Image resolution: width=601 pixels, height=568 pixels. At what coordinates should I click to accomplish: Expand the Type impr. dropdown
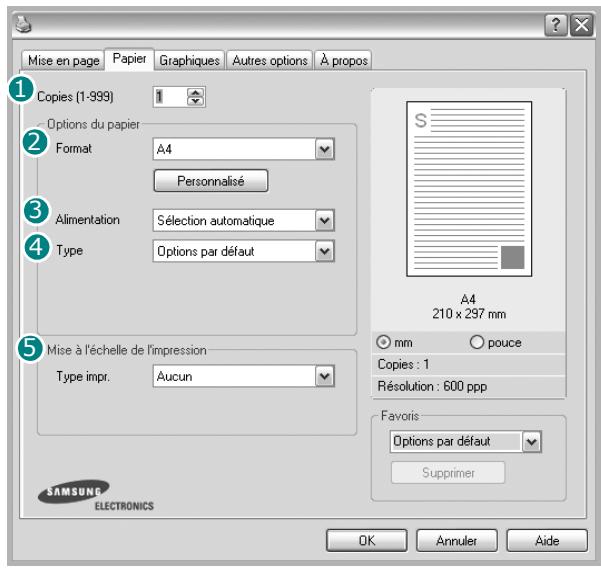(x=244, y=376)
